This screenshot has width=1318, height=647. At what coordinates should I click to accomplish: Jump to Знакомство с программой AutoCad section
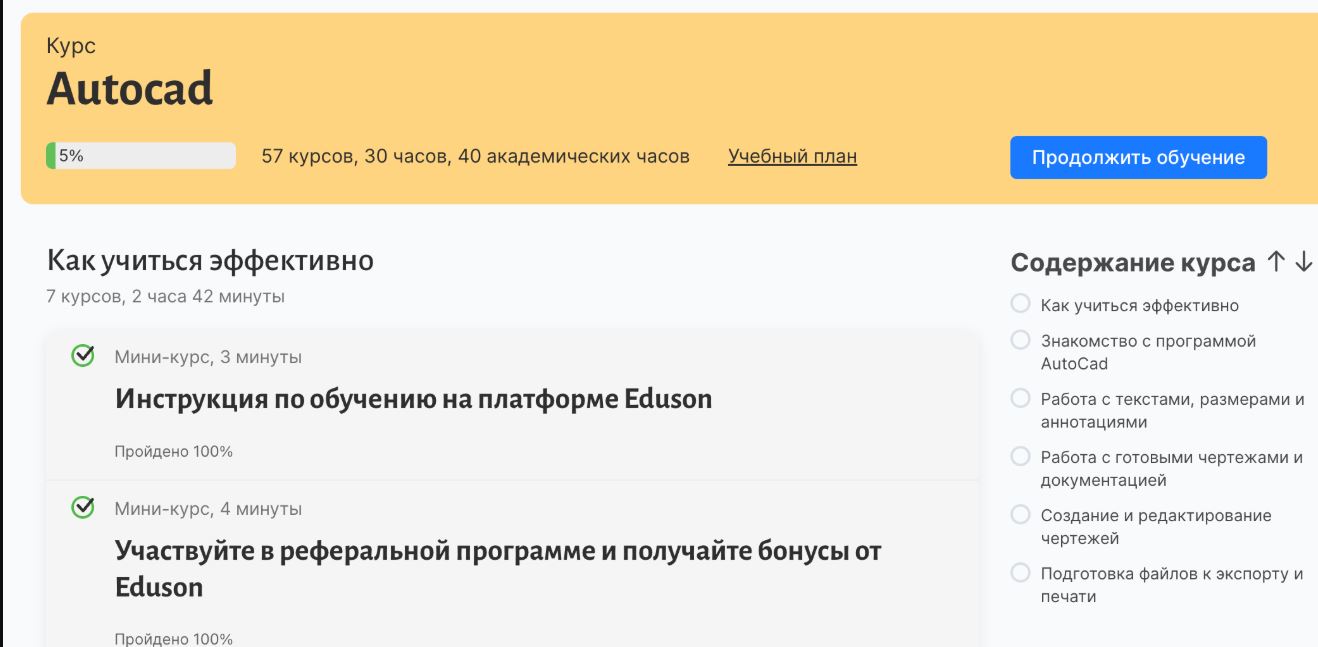[x=1148, y=352]
